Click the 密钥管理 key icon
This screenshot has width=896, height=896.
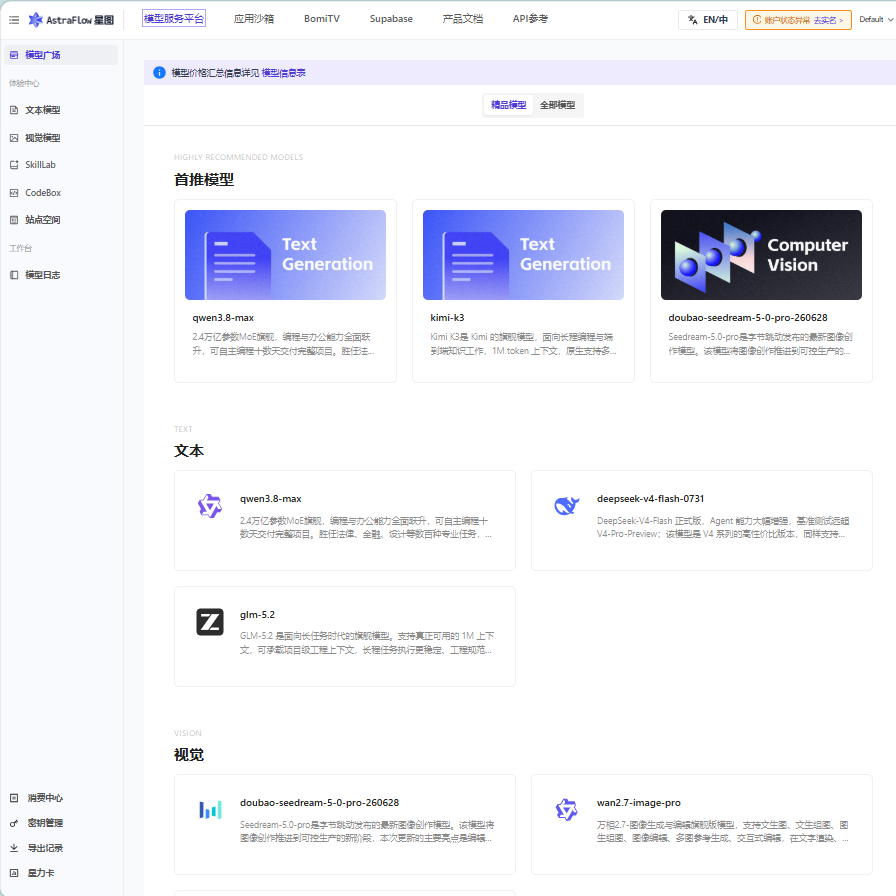click(x=14, y=823)
